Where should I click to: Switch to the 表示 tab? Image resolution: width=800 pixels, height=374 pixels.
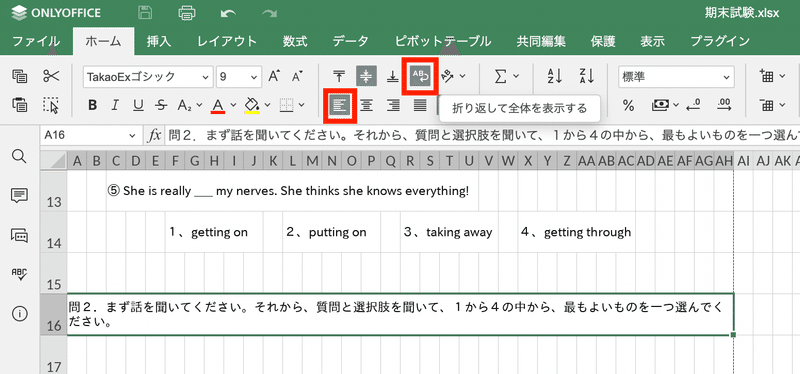653,41
